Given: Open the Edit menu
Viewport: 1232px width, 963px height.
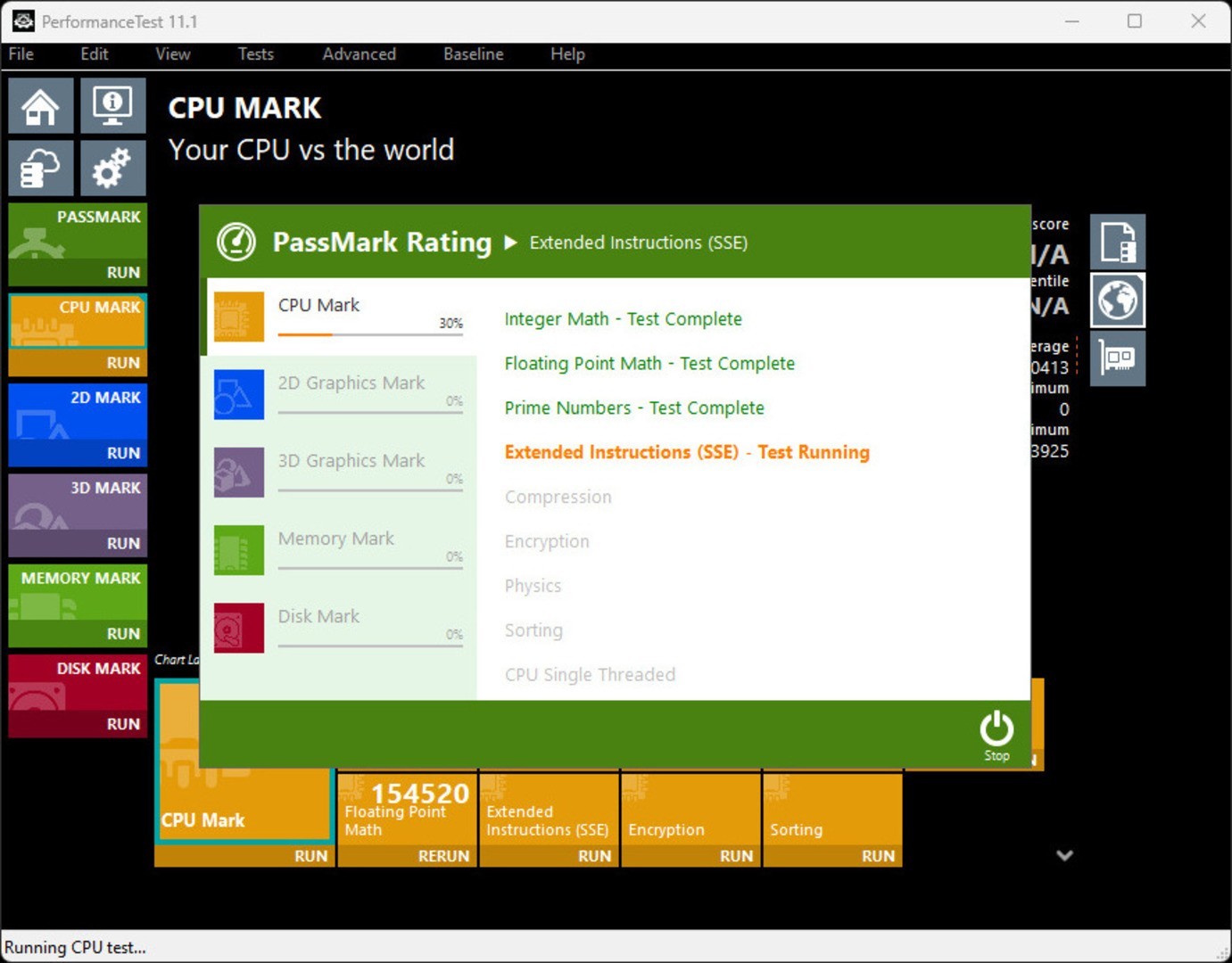Looking at the screenshot, I should 95,54.
